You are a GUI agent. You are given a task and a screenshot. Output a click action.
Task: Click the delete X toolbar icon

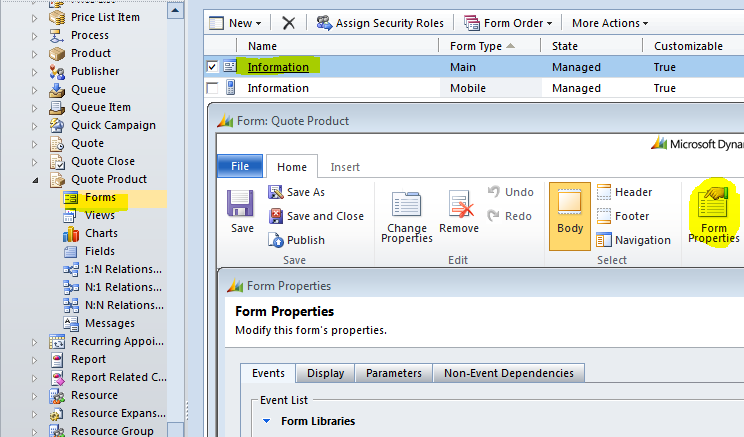288,22
